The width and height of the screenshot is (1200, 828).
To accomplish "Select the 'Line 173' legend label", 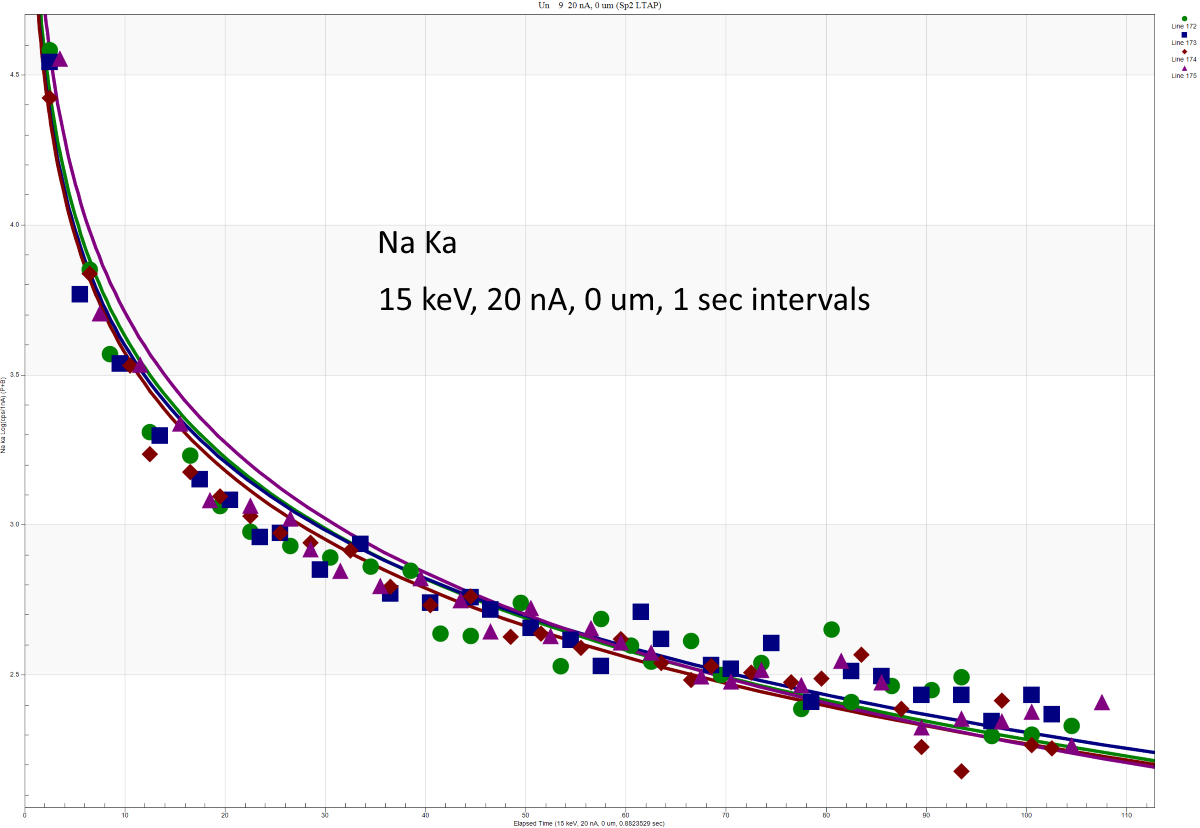I will 1184,43.
